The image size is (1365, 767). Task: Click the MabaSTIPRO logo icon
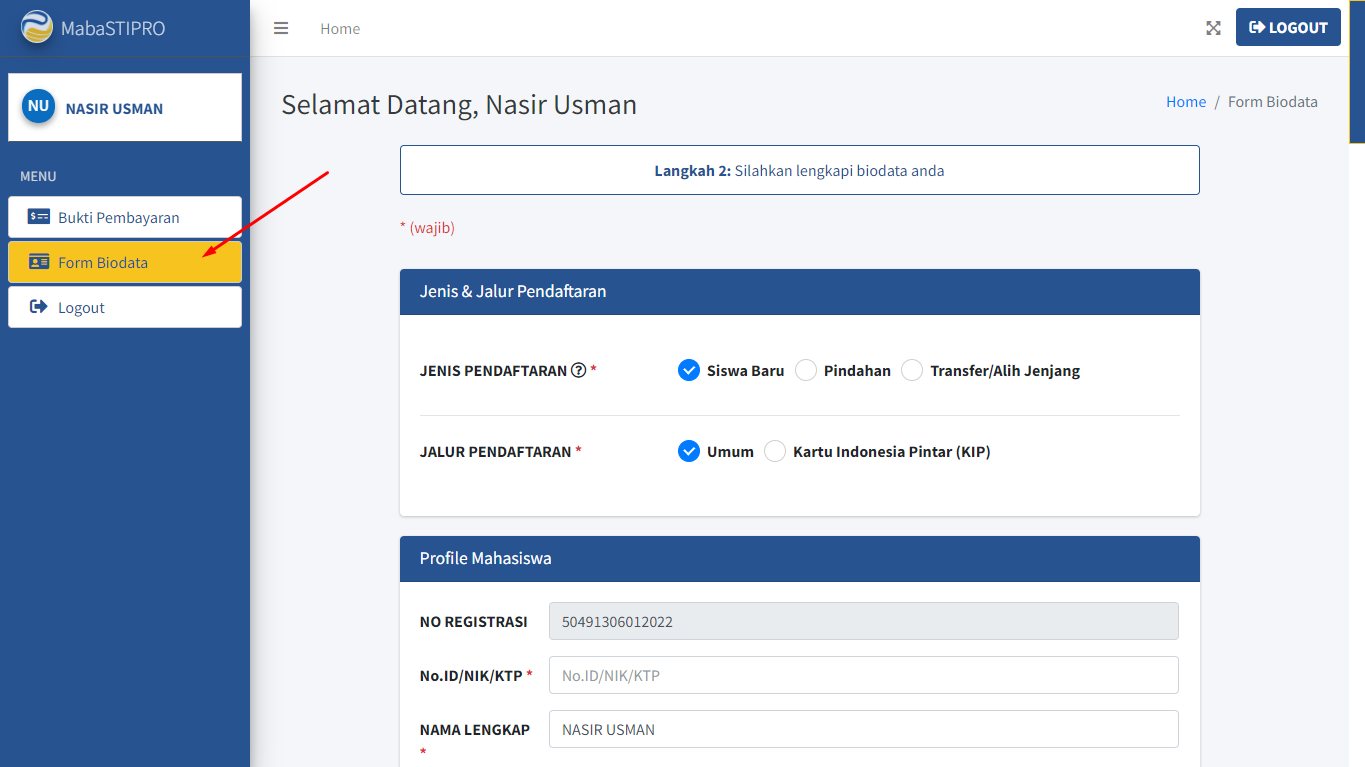tap(37, 27)
